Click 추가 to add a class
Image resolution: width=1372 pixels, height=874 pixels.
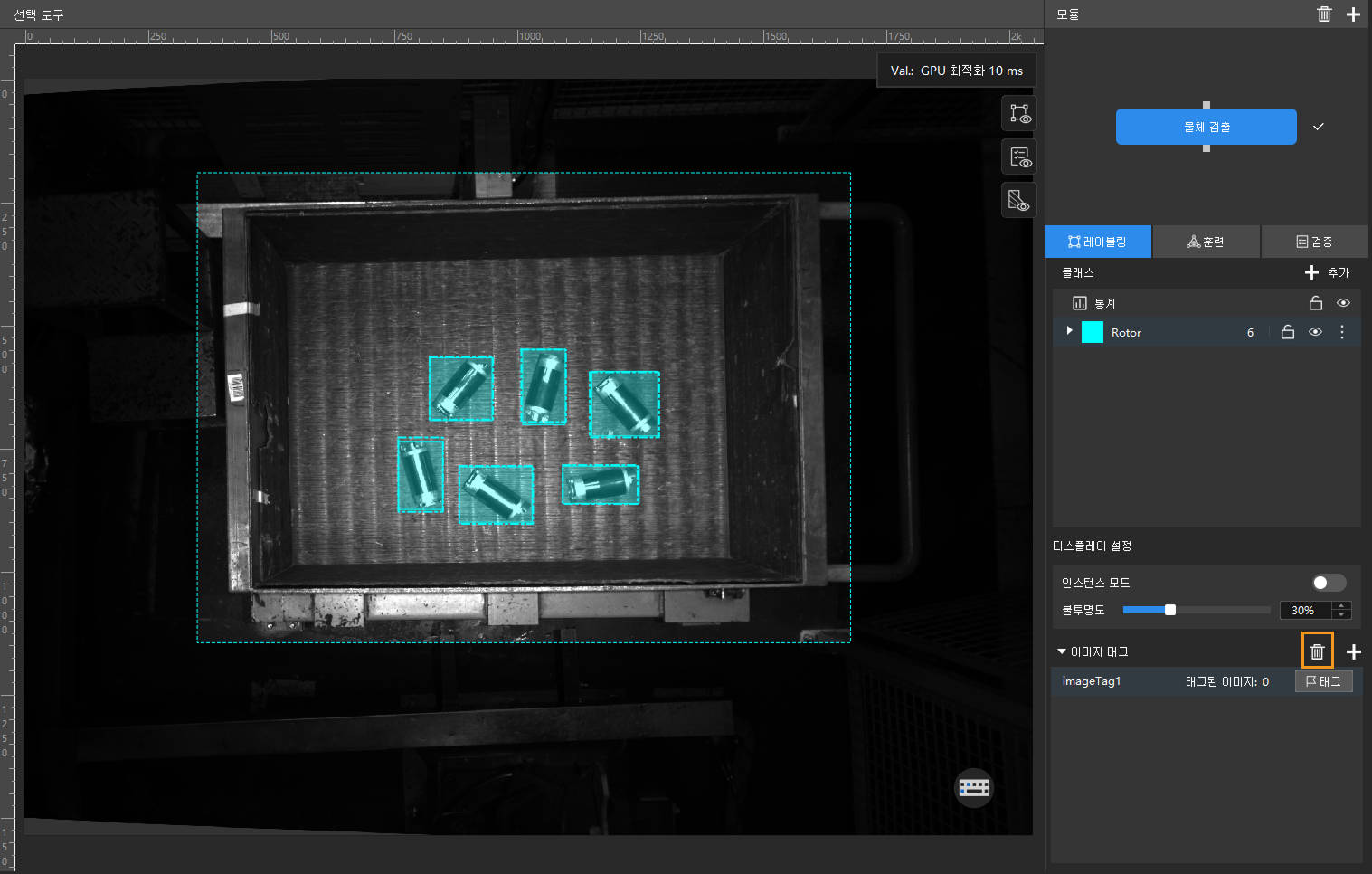click(x=1327, y=272)
